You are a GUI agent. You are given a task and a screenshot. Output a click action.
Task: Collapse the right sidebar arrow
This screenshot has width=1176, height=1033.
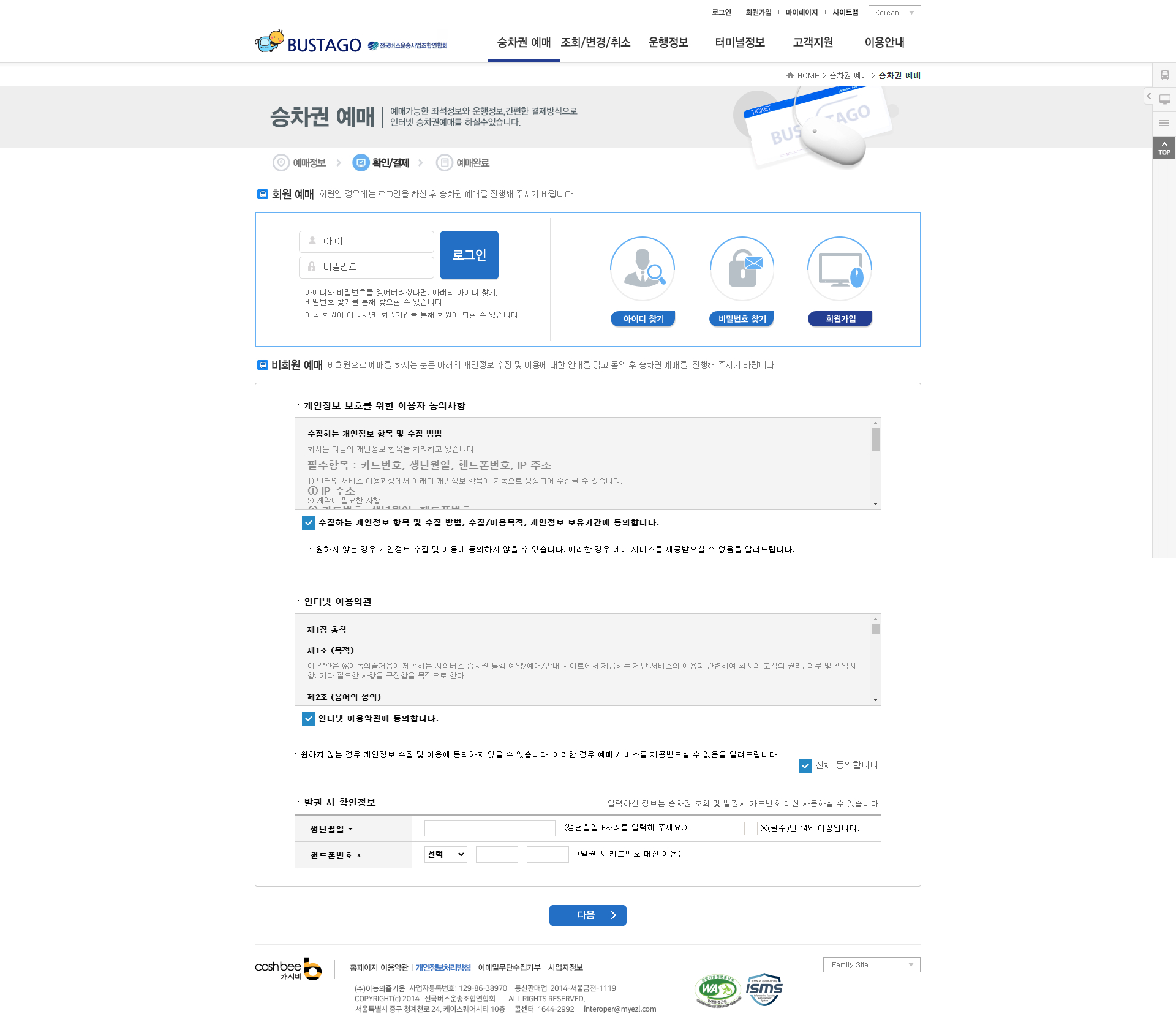coord(1148,96)
